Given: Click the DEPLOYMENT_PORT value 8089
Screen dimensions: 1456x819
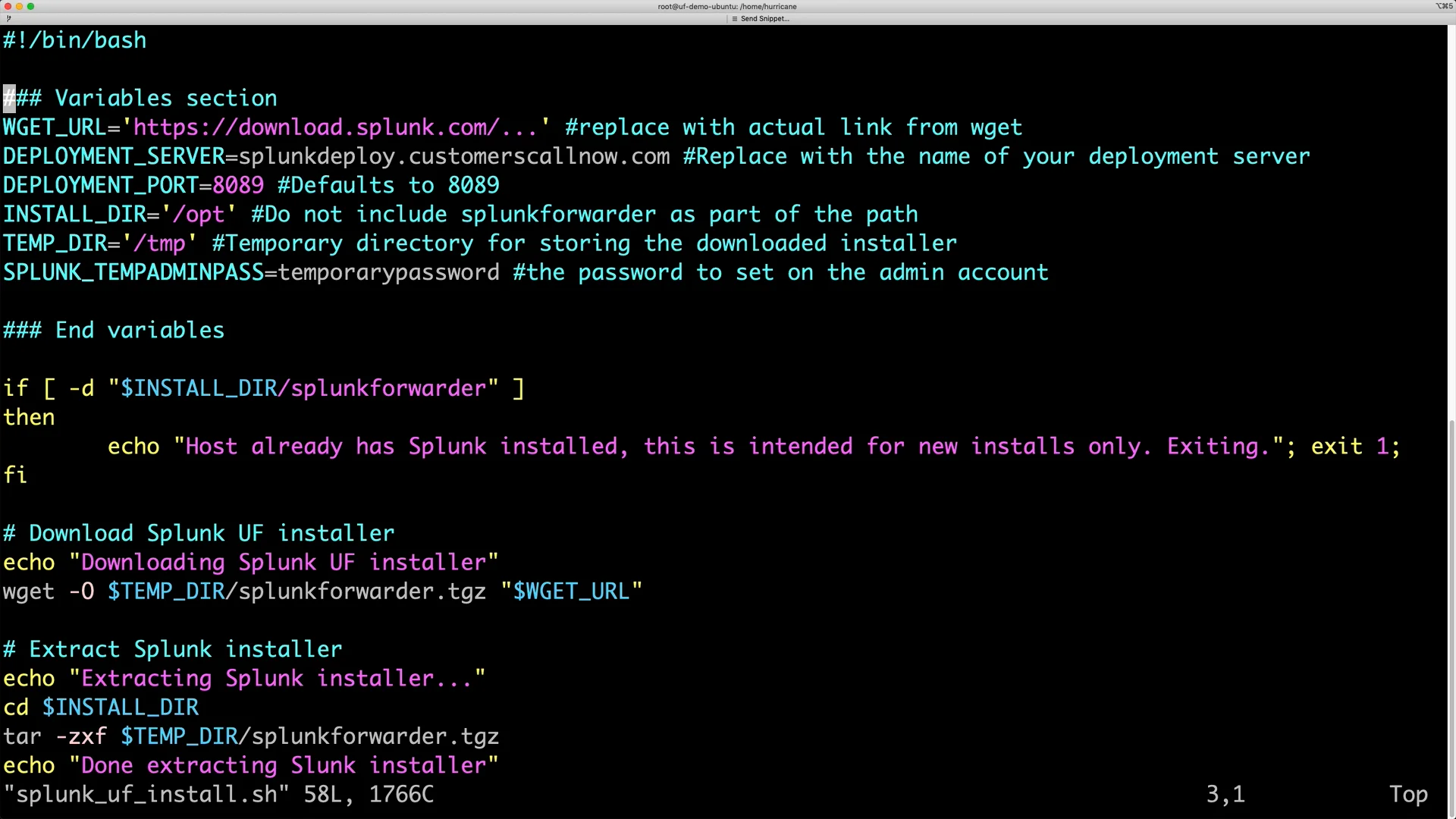Looking at the screenshot, I should click(x=238, y=185).
